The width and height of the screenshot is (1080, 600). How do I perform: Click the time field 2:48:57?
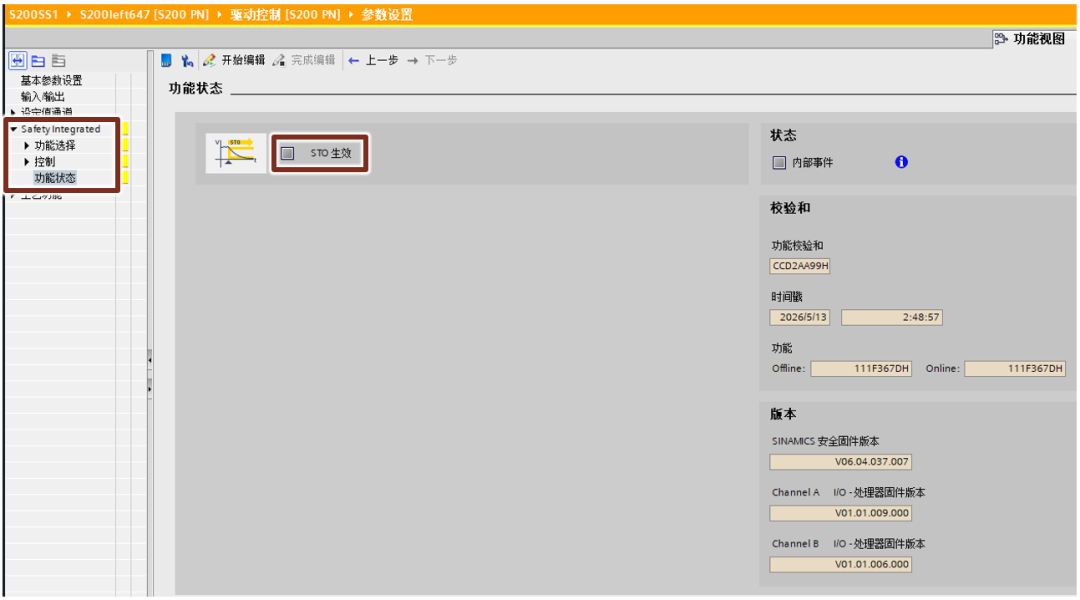[892, 317]
